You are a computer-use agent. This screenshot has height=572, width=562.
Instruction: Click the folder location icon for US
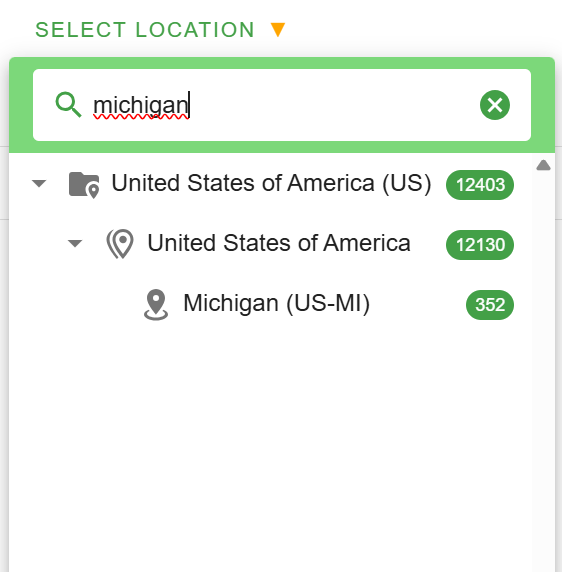tap(84, 185)
